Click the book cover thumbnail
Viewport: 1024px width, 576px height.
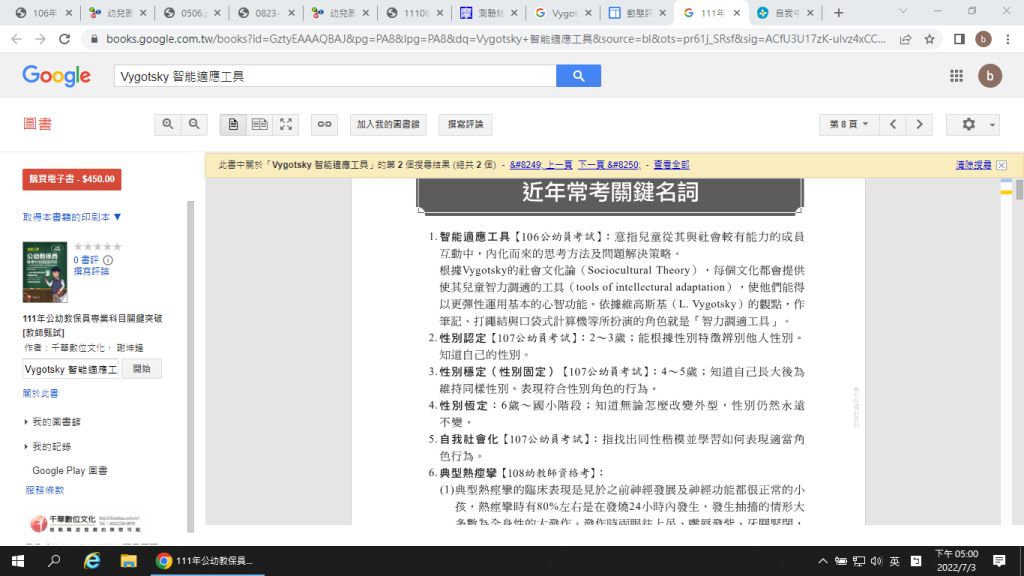pos(45,272)
